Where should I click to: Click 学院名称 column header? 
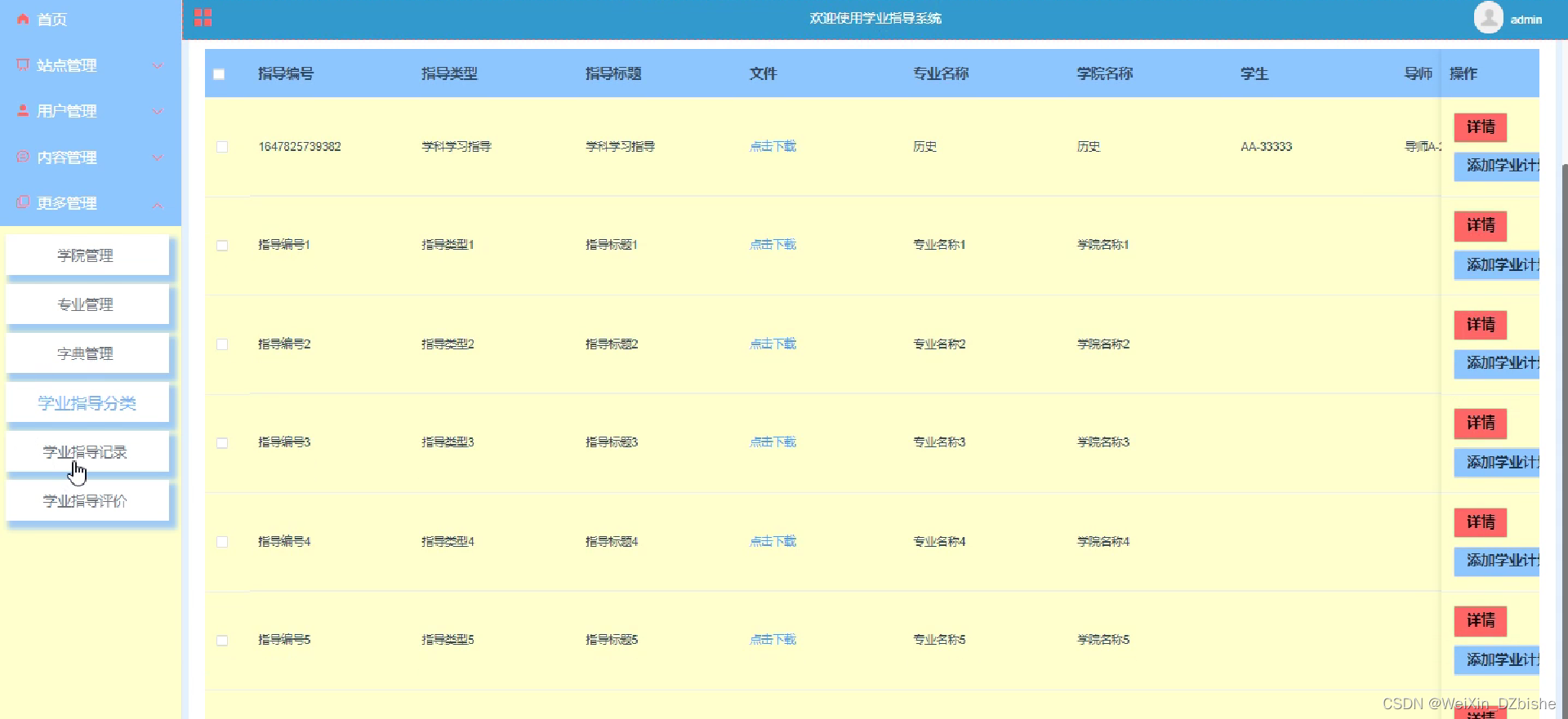coord(1105,73)
